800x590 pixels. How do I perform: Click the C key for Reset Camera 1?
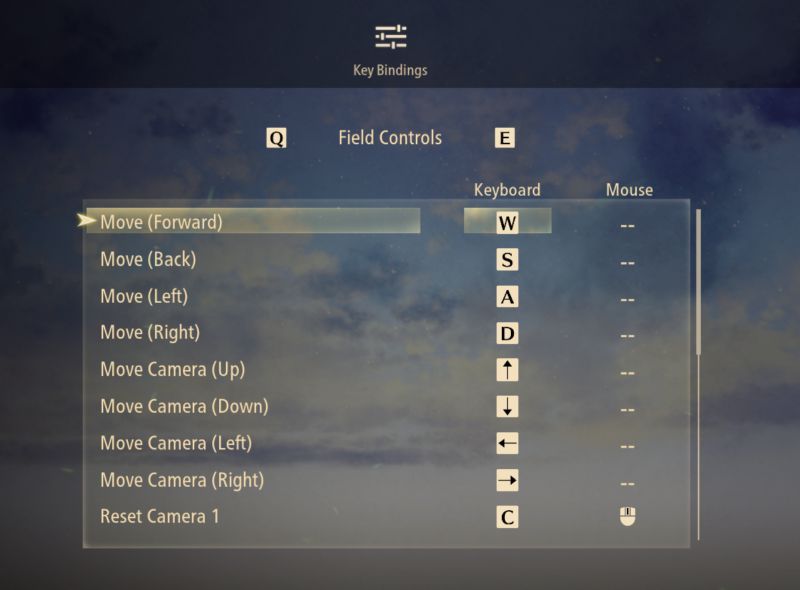tap(507, 517)
